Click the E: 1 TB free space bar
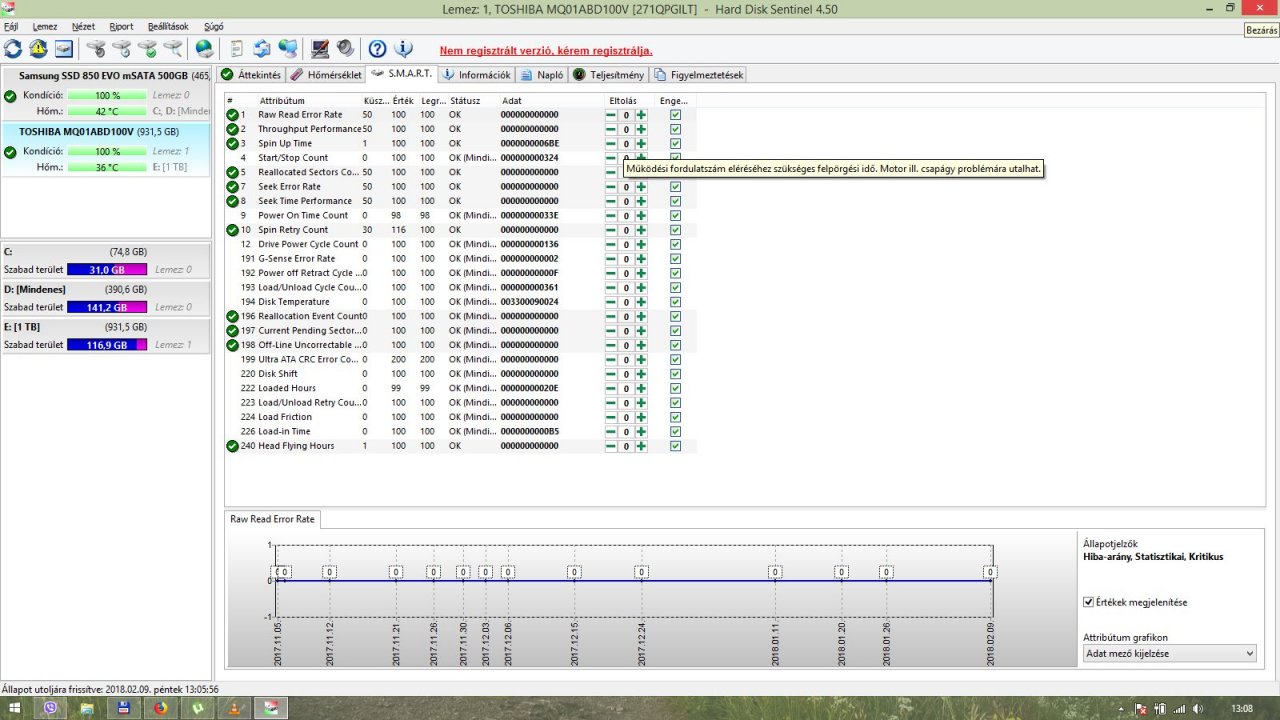This screenshot has width=1280, height=720. pos(108,345)
